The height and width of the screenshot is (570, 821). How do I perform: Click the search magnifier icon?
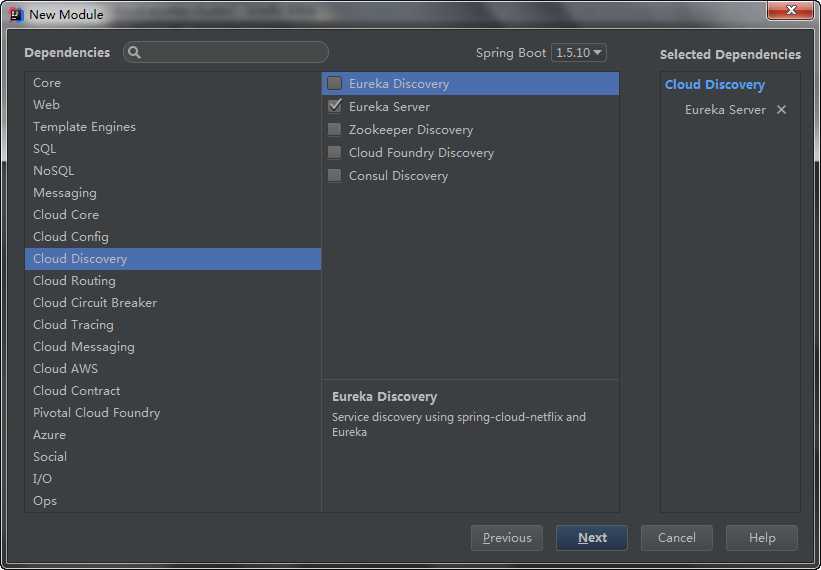(134, 52)
